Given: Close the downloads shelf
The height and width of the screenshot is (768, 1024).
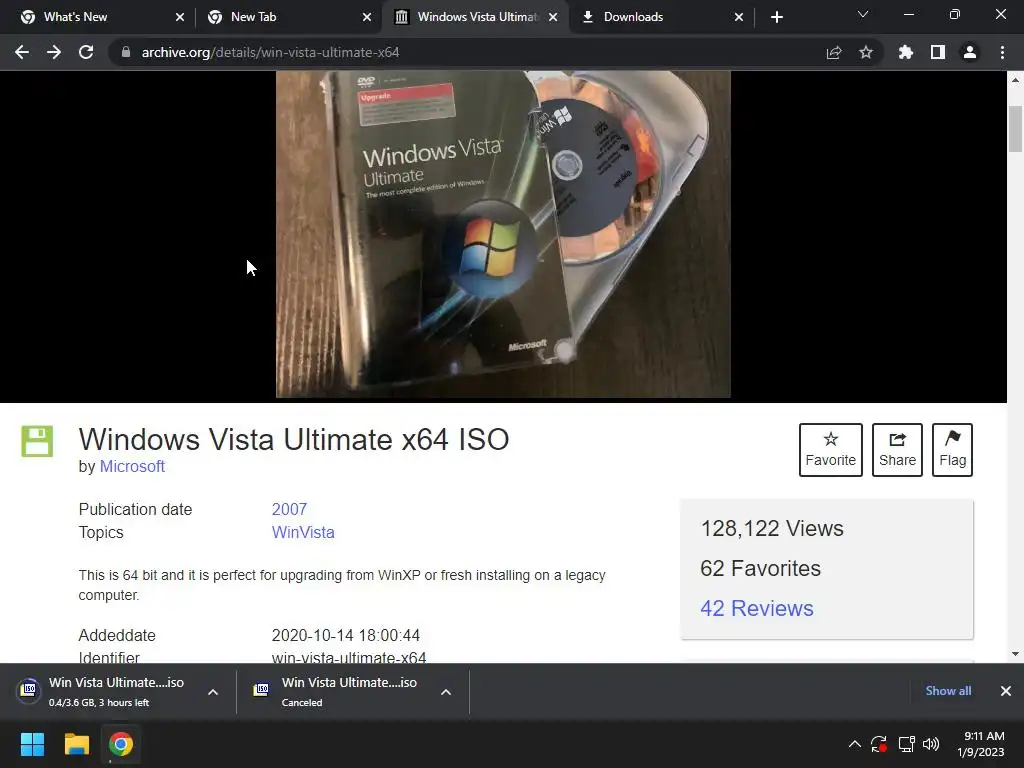Looking at the screenshot, I should (x=1006, y=691).
